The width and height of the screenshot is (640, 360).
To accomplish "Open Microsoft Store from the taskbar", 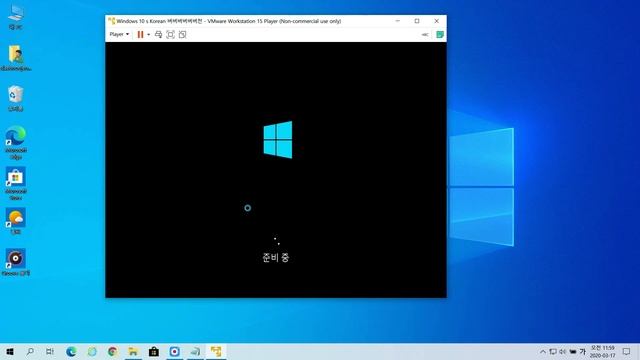I will tap(154, 351).
